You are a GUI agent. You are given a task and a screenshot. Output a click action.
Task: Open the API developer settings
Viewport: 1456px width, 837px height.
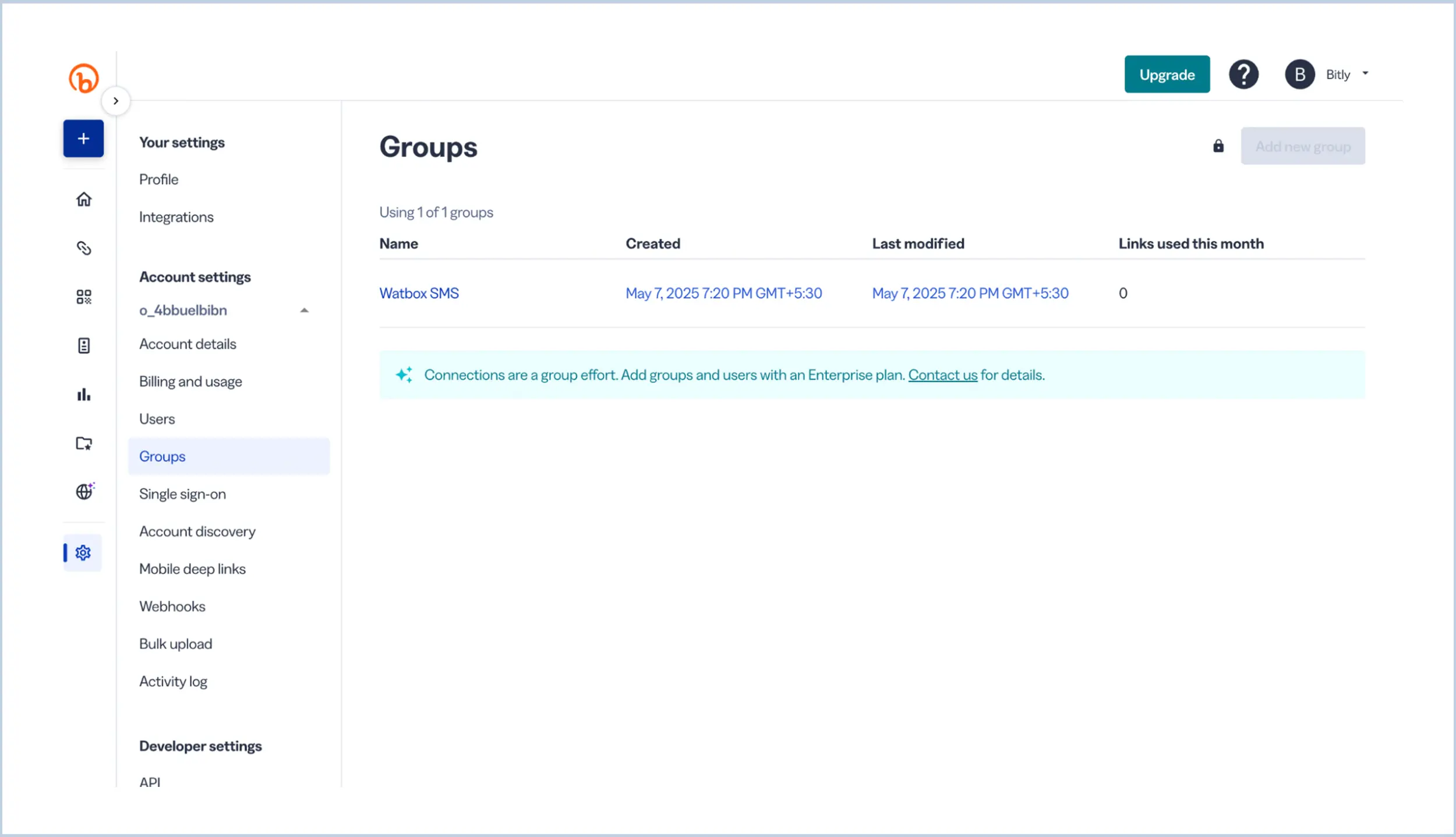[x=150, y=782]
